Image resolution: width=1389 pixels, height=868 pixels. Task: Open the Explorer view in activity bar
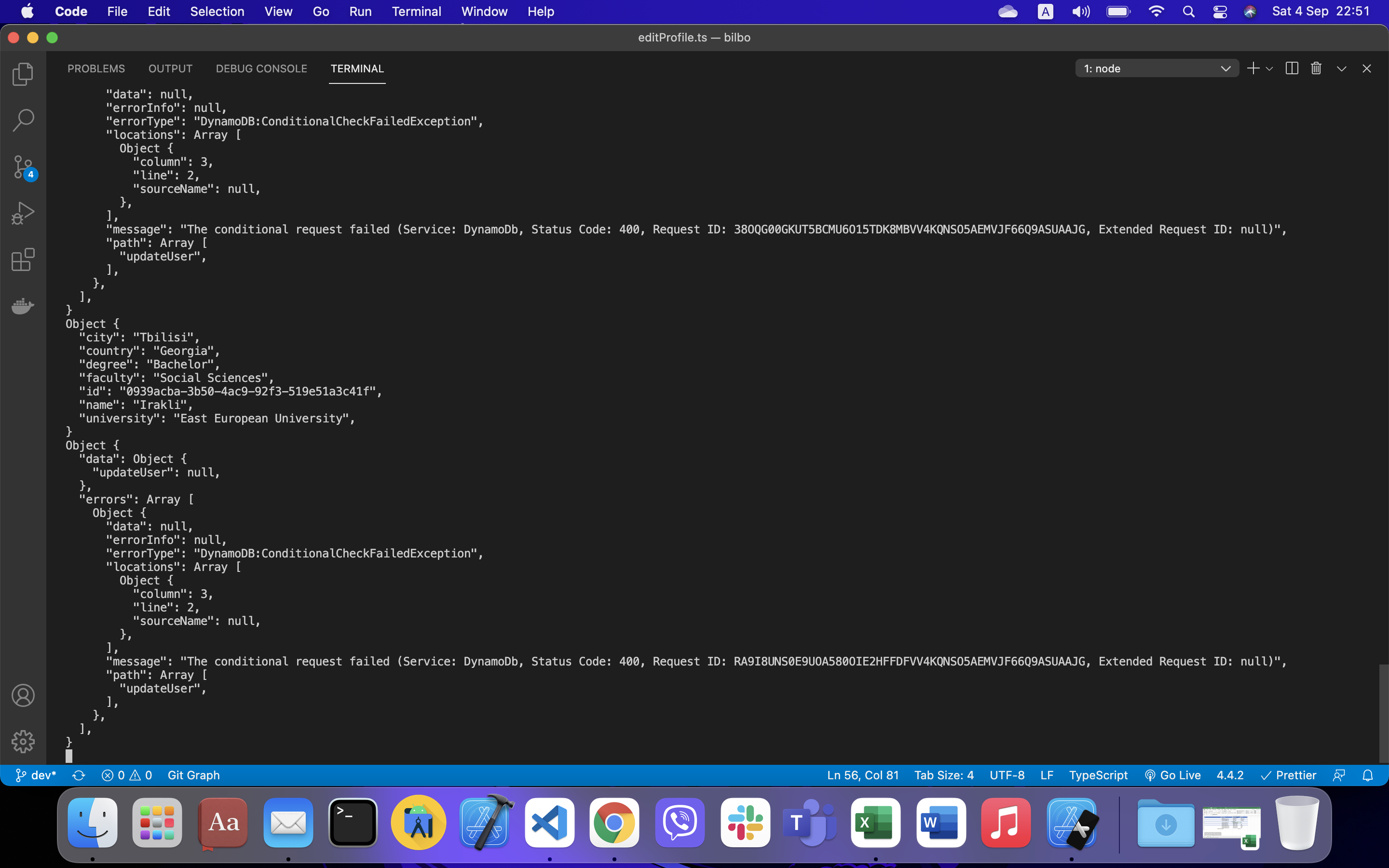tap(23, 74)
